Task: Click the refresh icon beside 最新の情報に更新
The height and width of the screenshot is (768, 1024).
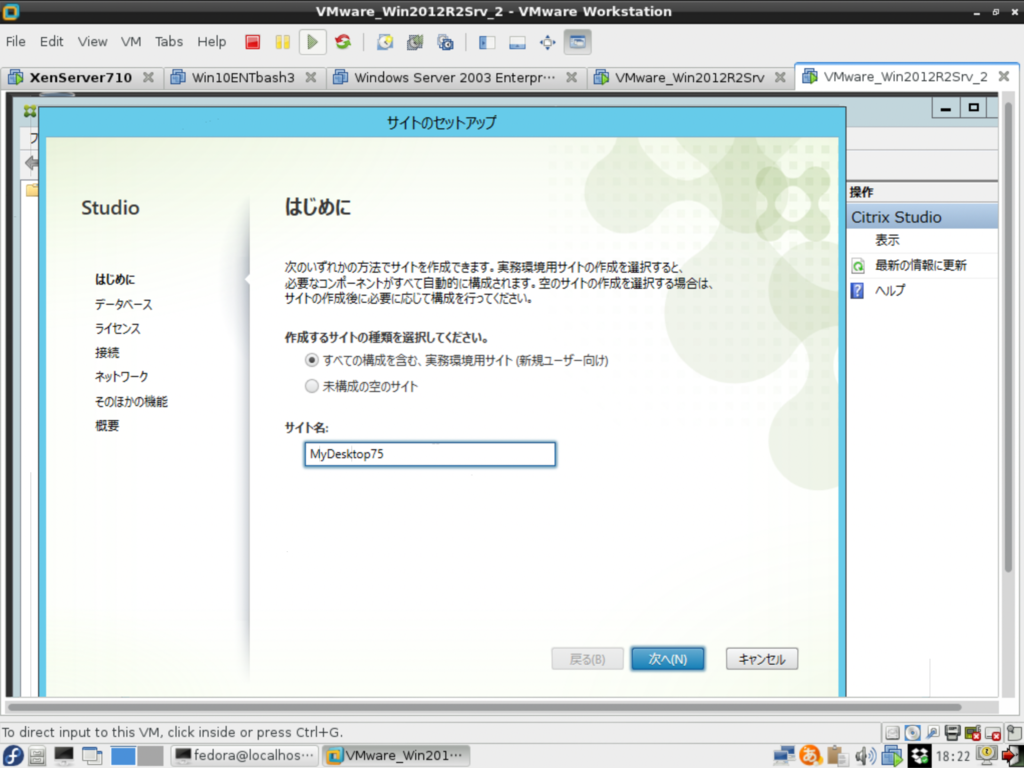Action: pyautogui.click(x=858, y=266)
